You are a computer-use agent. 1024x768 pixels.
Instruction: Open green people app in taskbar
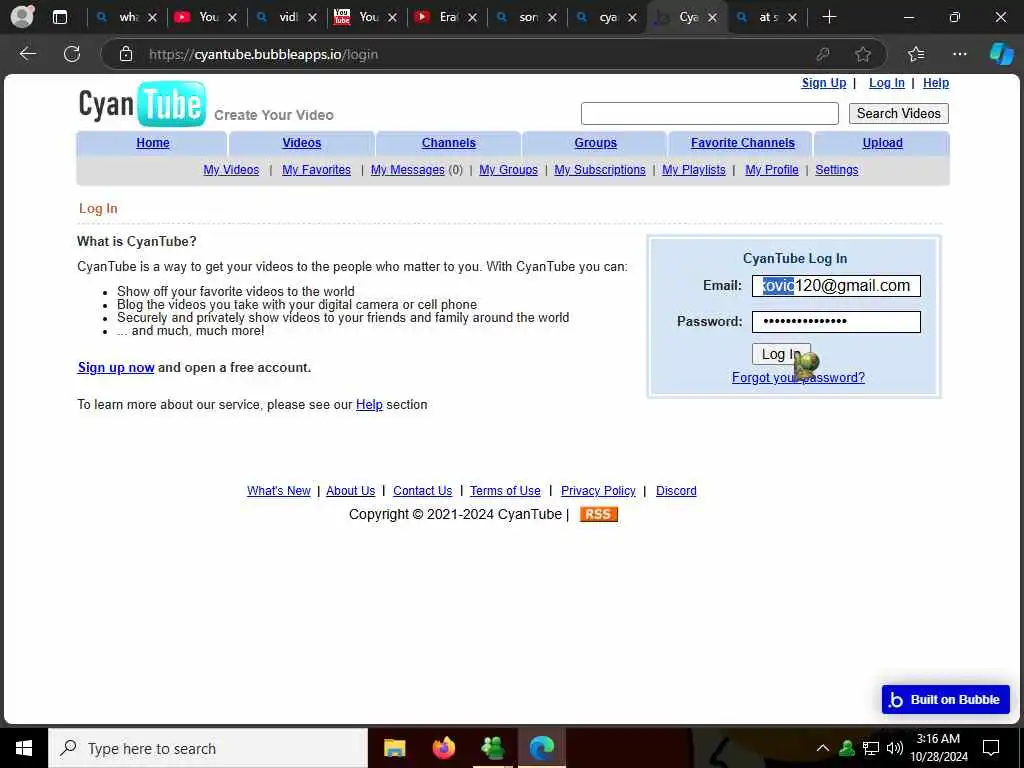(x=492, y=748)
